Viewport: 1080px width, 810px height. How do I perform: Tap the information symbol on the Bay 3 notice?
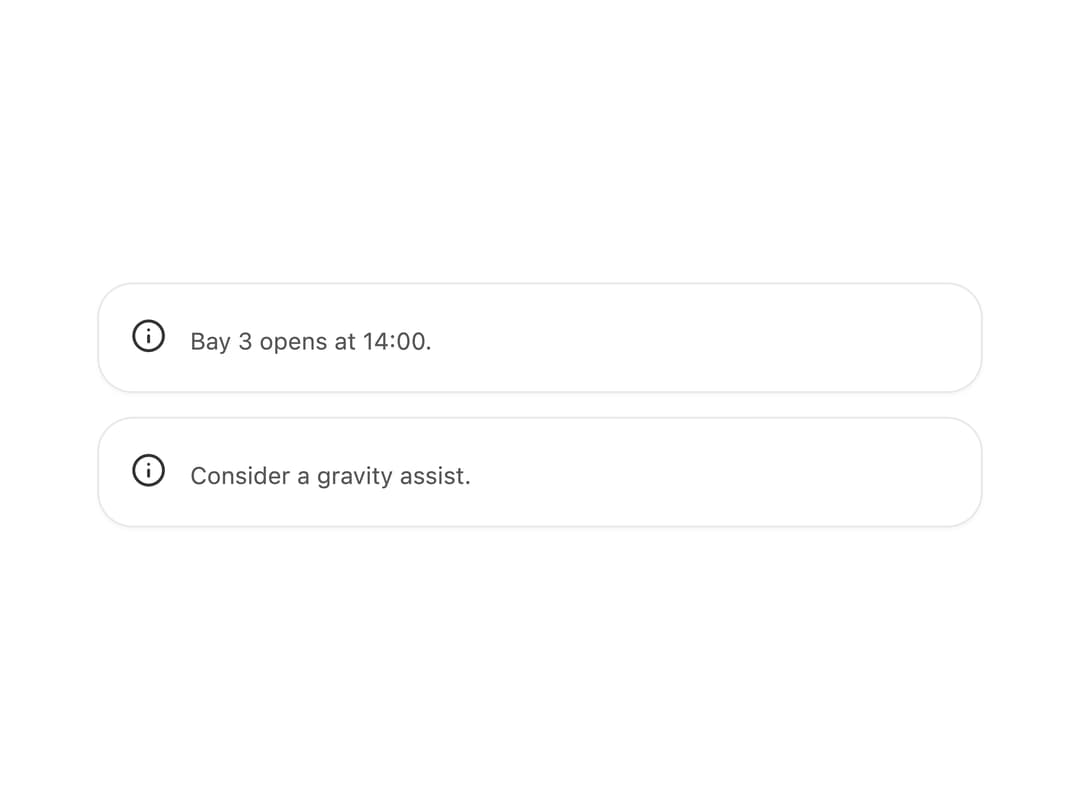click(148, 336)
